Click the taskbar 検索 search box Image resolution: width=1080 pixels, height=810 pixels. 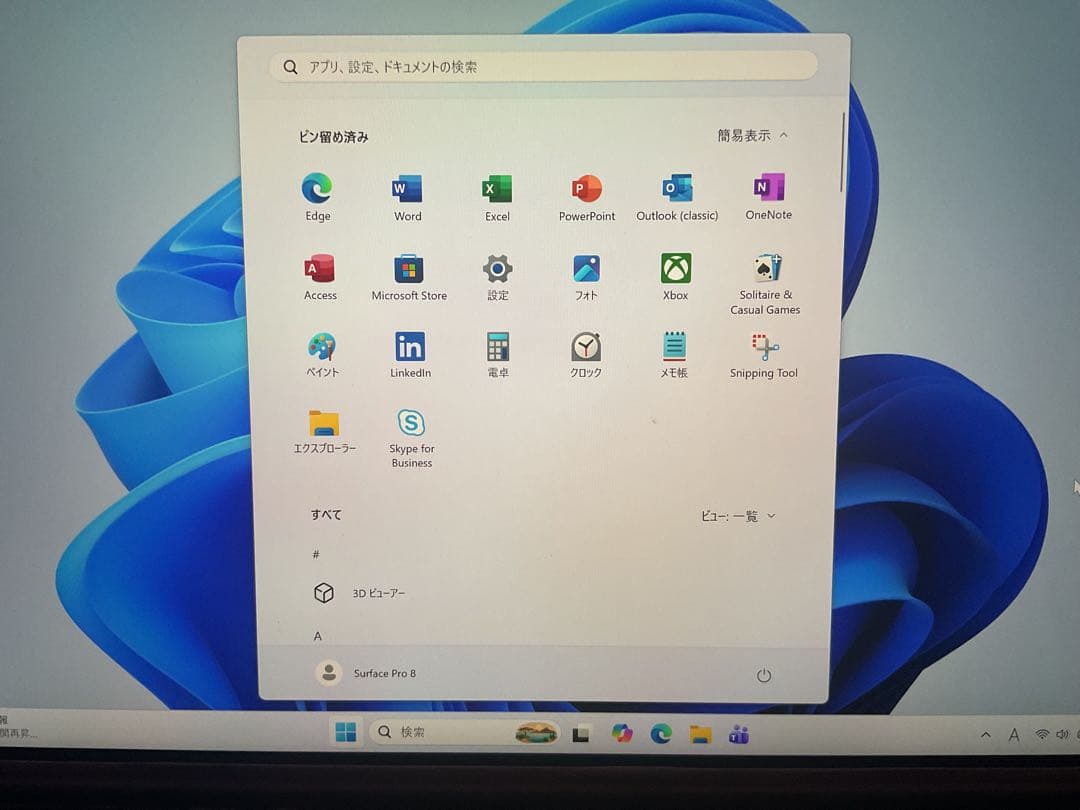pos(464,732)
